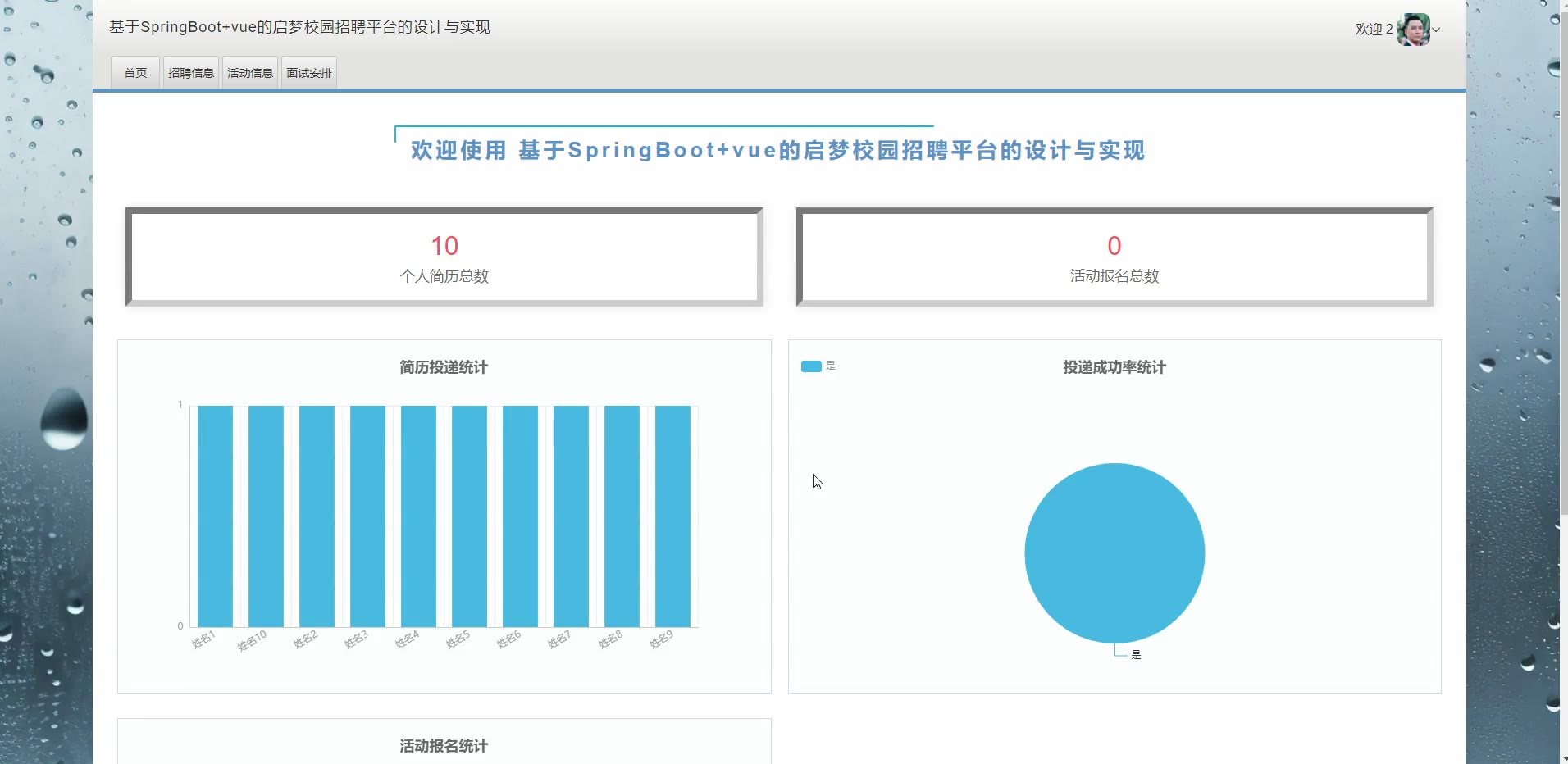The height and width of the screenshot is (764, 1568).
Task: Click the 姓名7 axis label
Action: [x=560, y=639]
